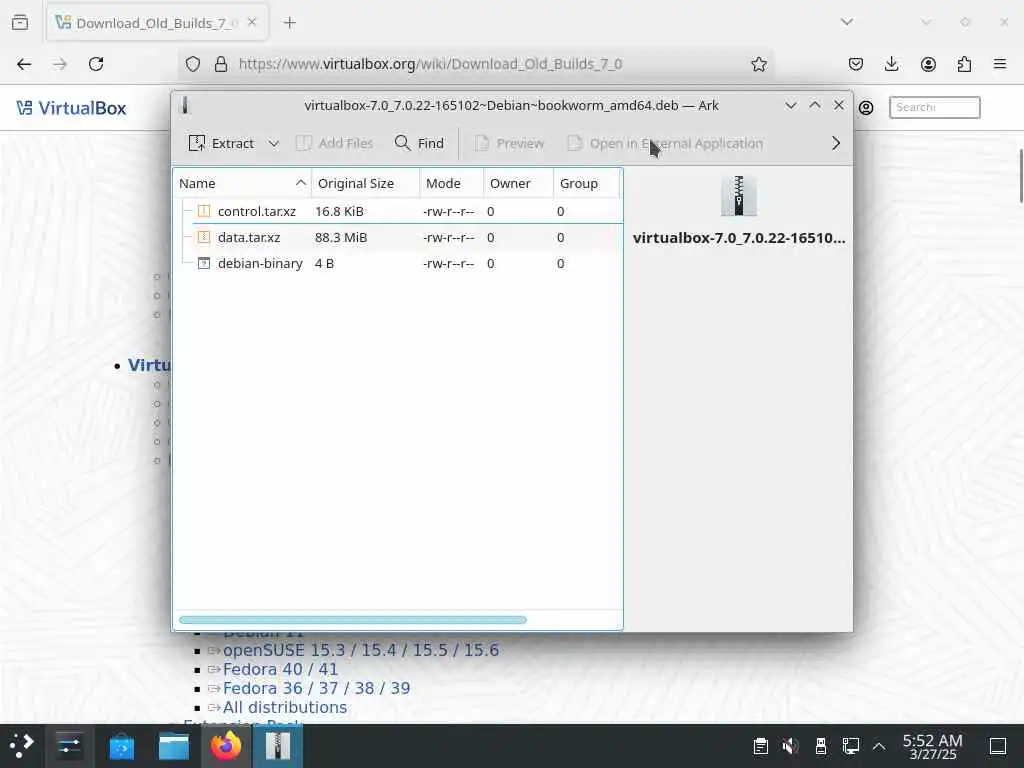1024x768 pixels.
Task: Open Firefox recent browsing view icon
Action: (x=20, y=23)
